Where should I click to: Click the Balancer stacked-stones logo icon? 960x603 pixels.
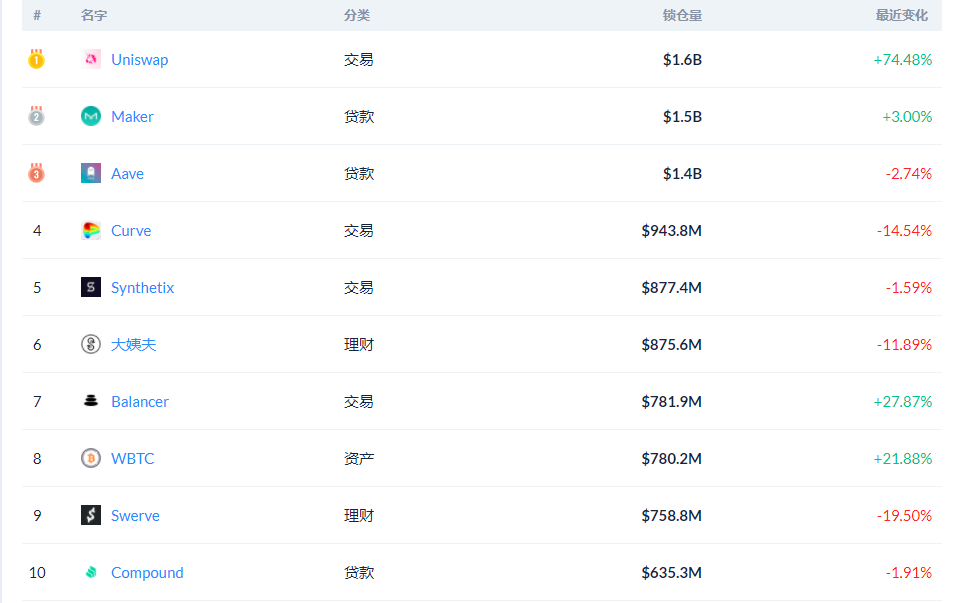pyautogui.click(x=91, y=401)
